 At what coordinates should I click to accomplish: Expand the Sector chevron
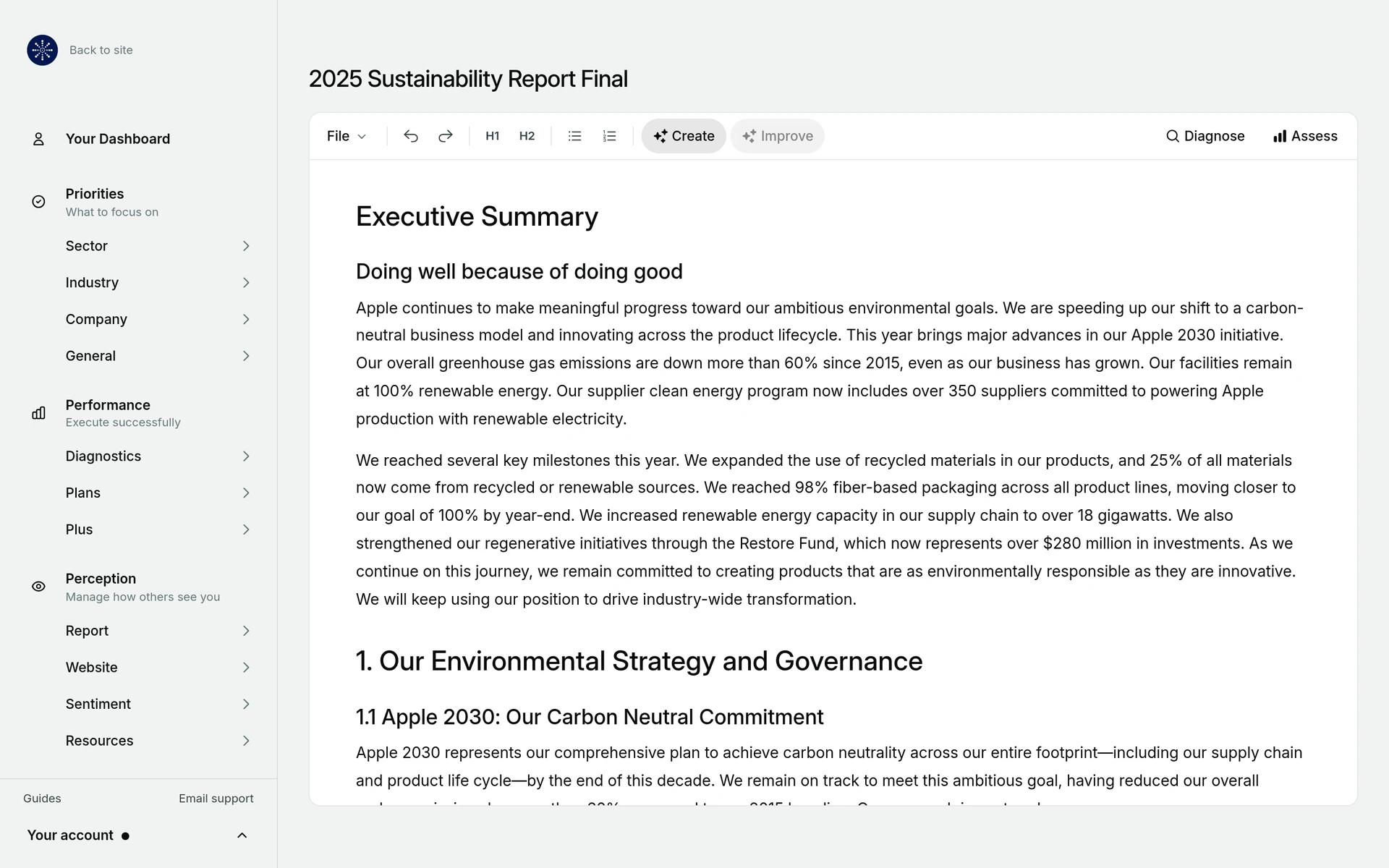pyautogui.click(x=246, y=246)
